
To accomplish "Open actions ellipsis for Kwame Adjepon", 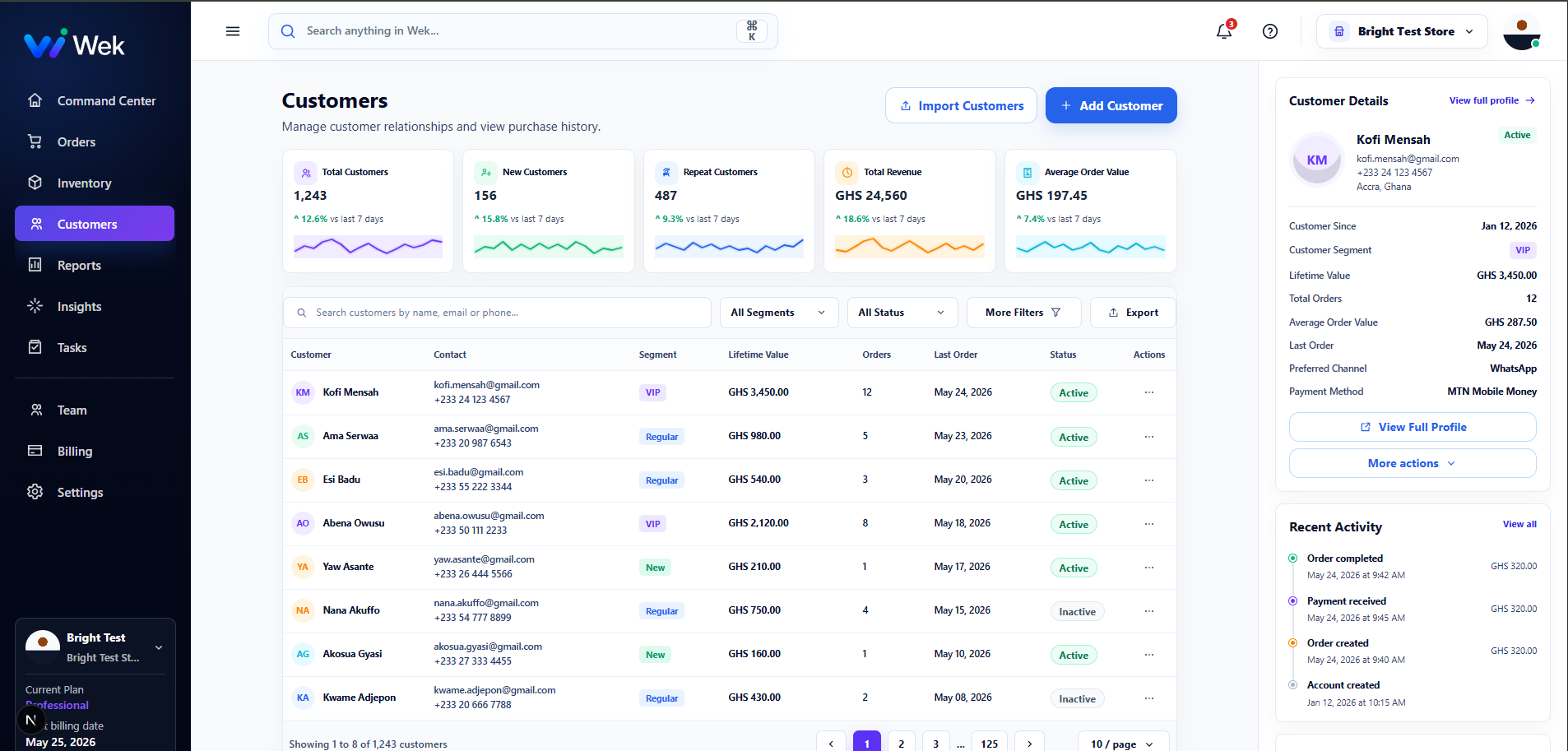I will [1148, 698].
